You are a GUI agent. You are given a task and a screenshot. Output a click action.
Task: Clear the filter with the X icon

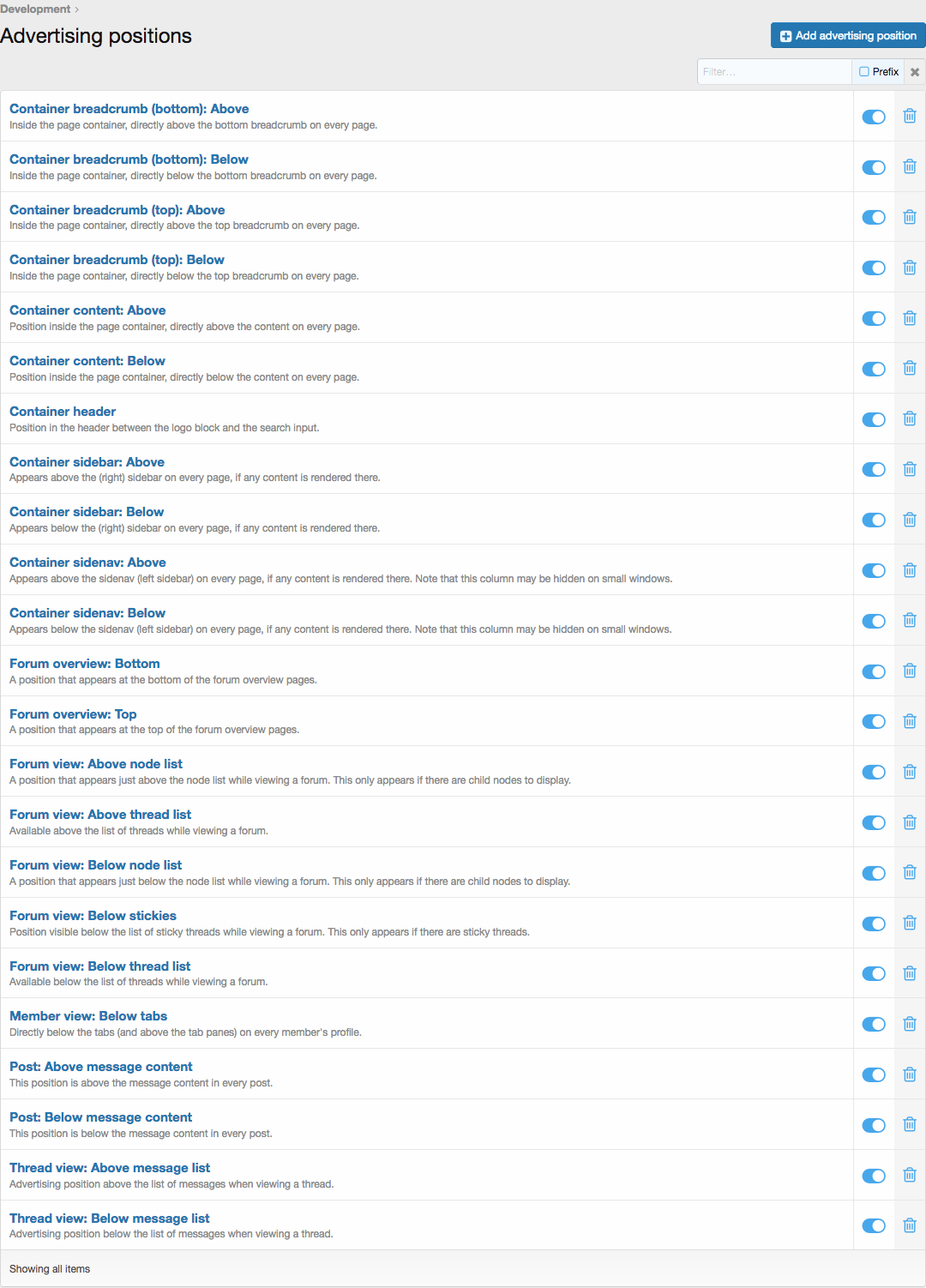coord(915,72)
